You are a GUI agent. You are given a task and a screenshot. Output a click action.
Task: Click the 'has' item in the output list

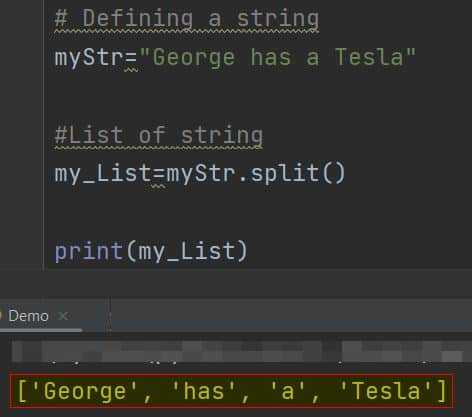coord(204,391)
